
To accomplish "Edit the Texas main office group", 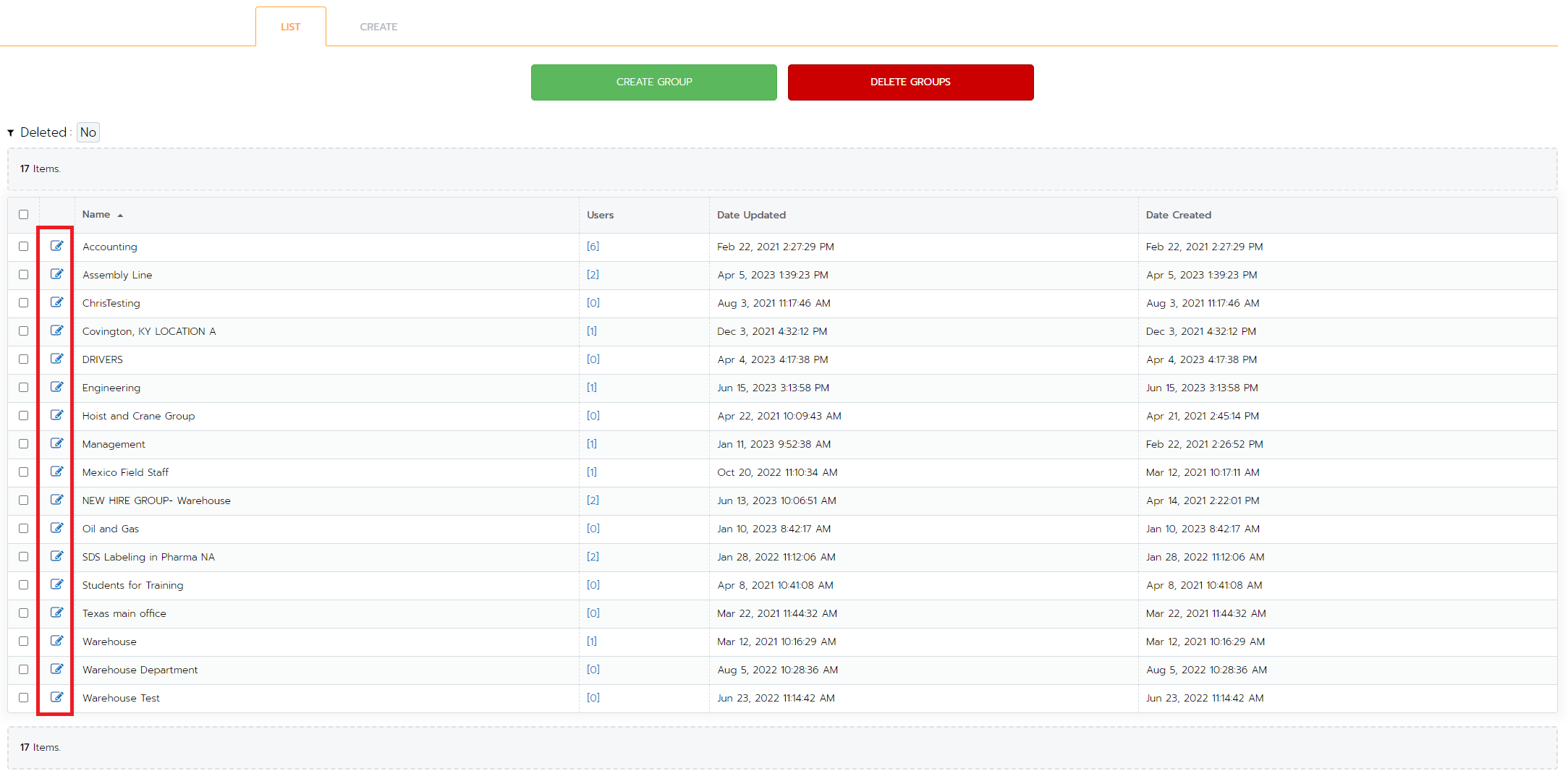I will pyautogui.click(x=56, y=612).
